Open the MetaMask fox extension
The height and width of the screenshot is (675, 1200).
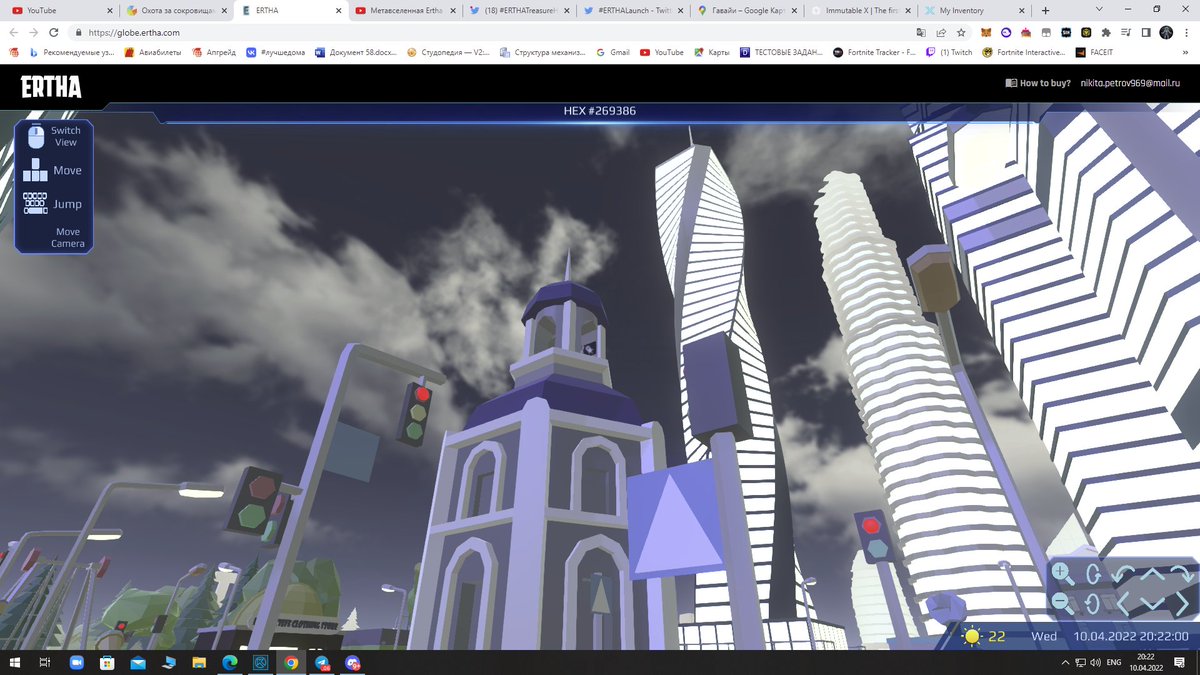pos(986,32)
